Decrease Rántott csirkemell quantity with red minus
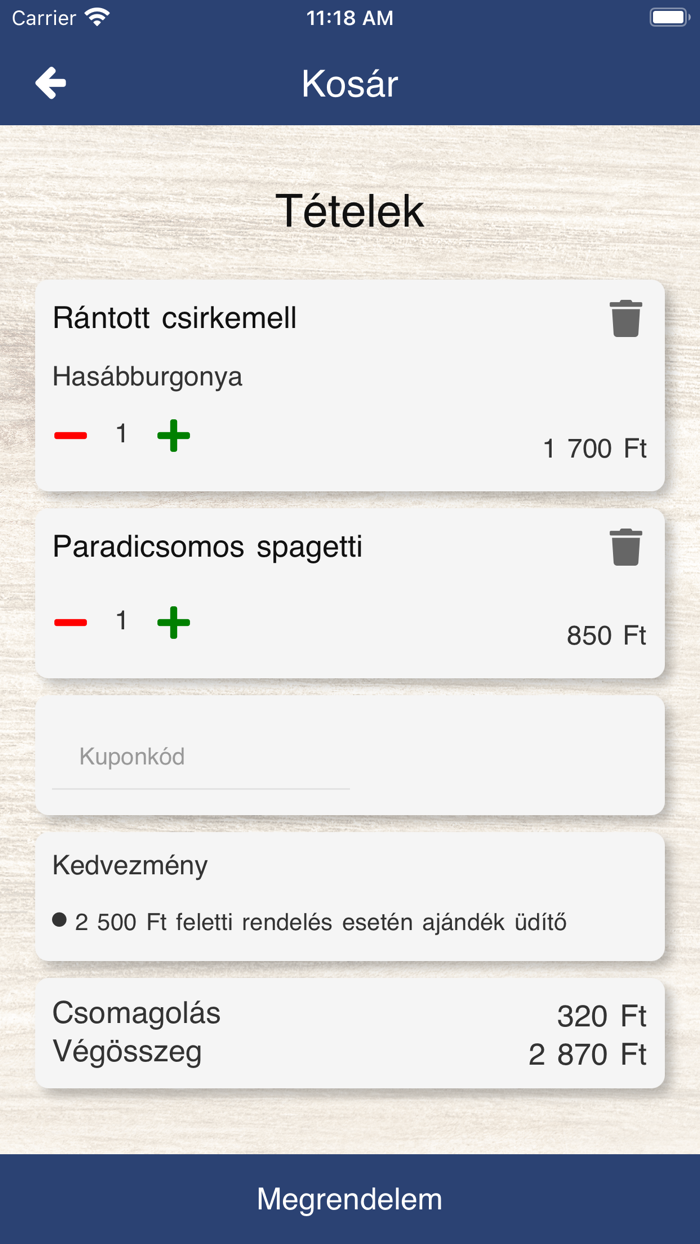Screen dimensions: 700x1244 point(70,435)
